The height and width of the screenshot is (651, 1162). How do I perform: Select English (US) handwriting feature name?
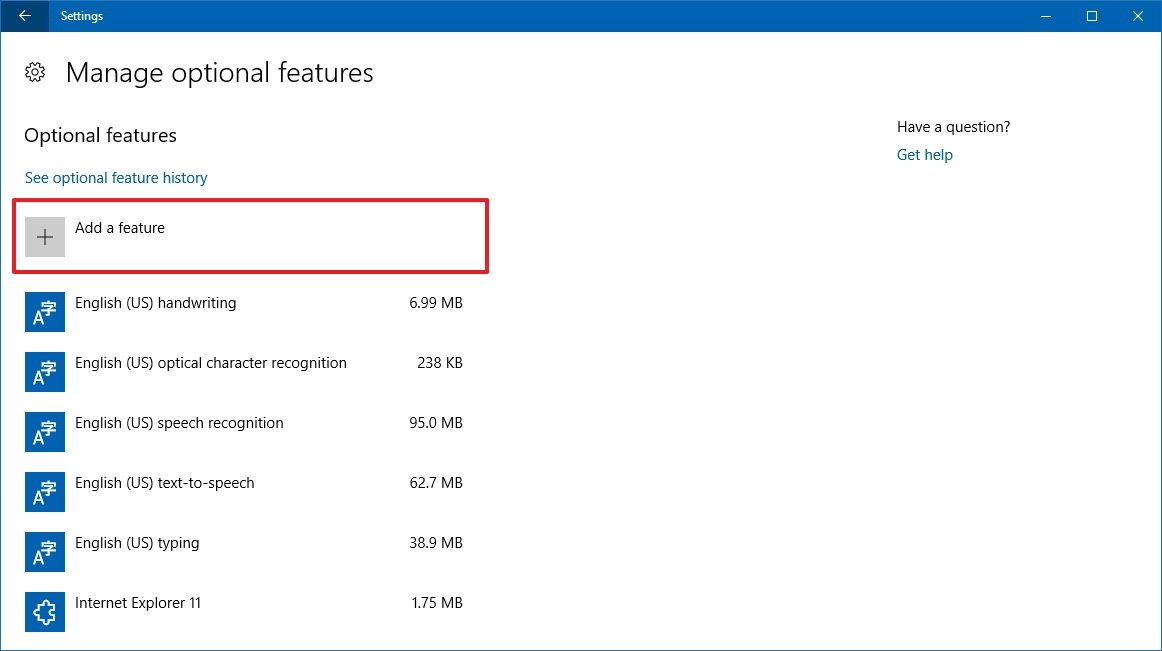(156, 303)
